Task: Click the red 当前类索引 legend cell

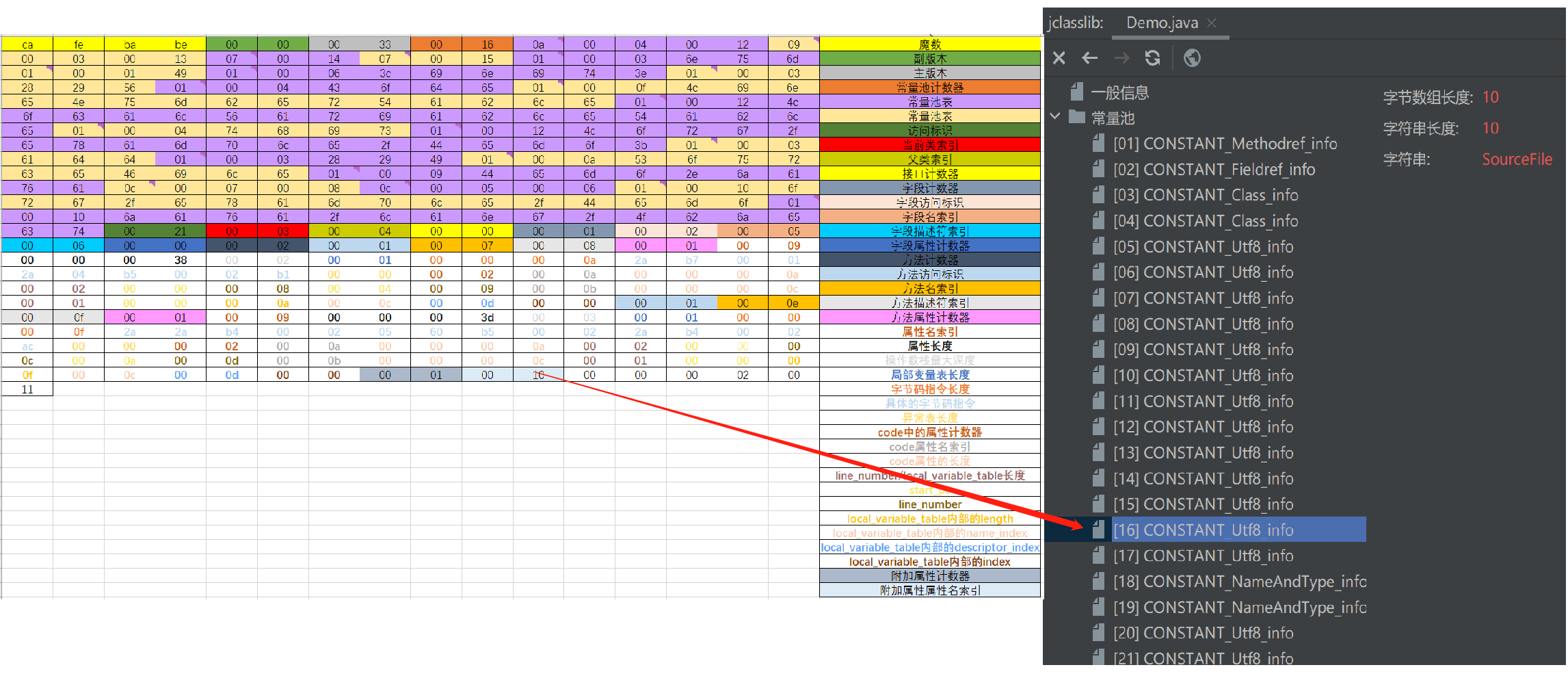Action: point(929,145)
